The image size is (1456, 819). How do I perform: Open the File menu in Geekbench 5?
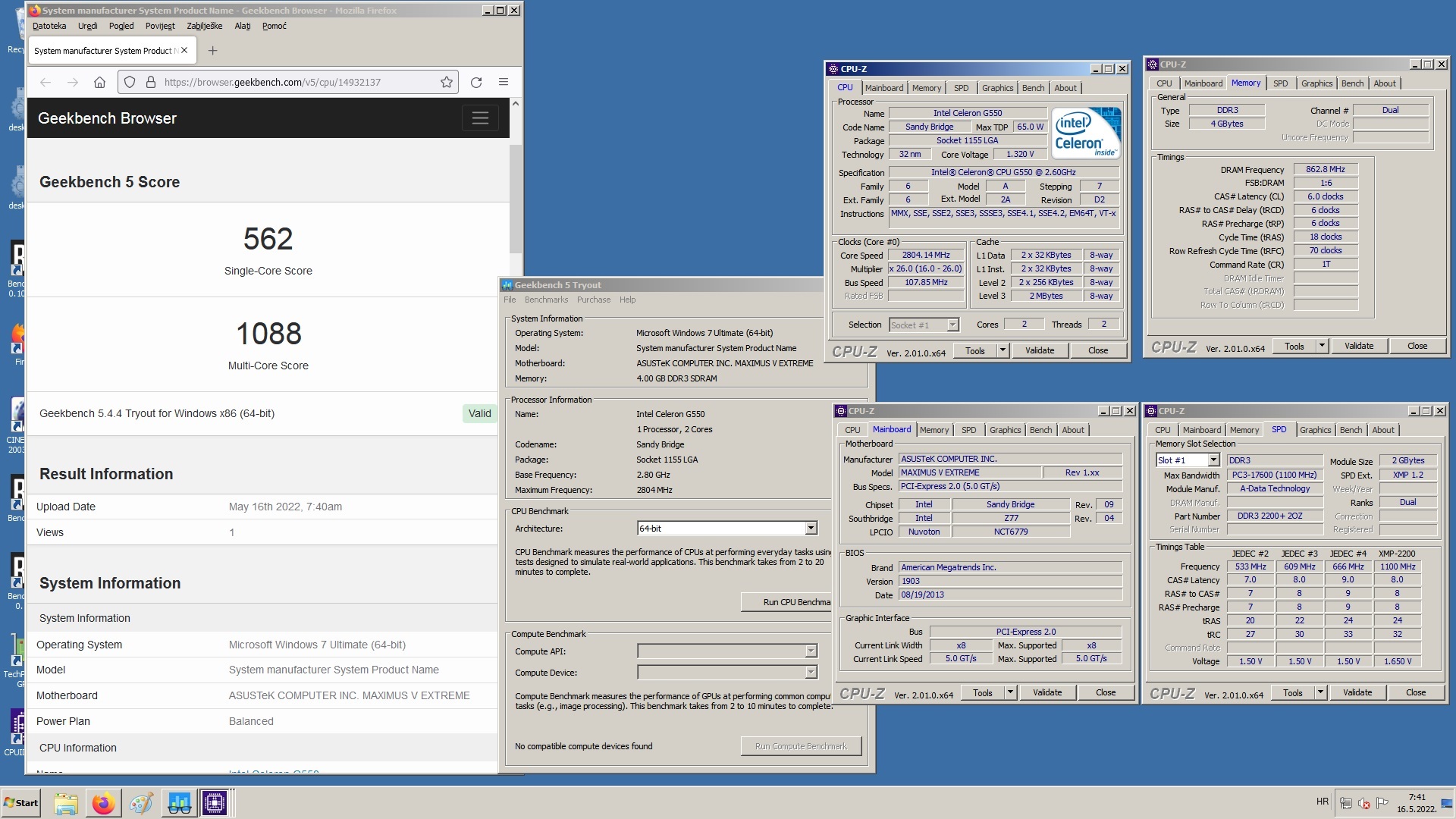(x=510, y=300)
